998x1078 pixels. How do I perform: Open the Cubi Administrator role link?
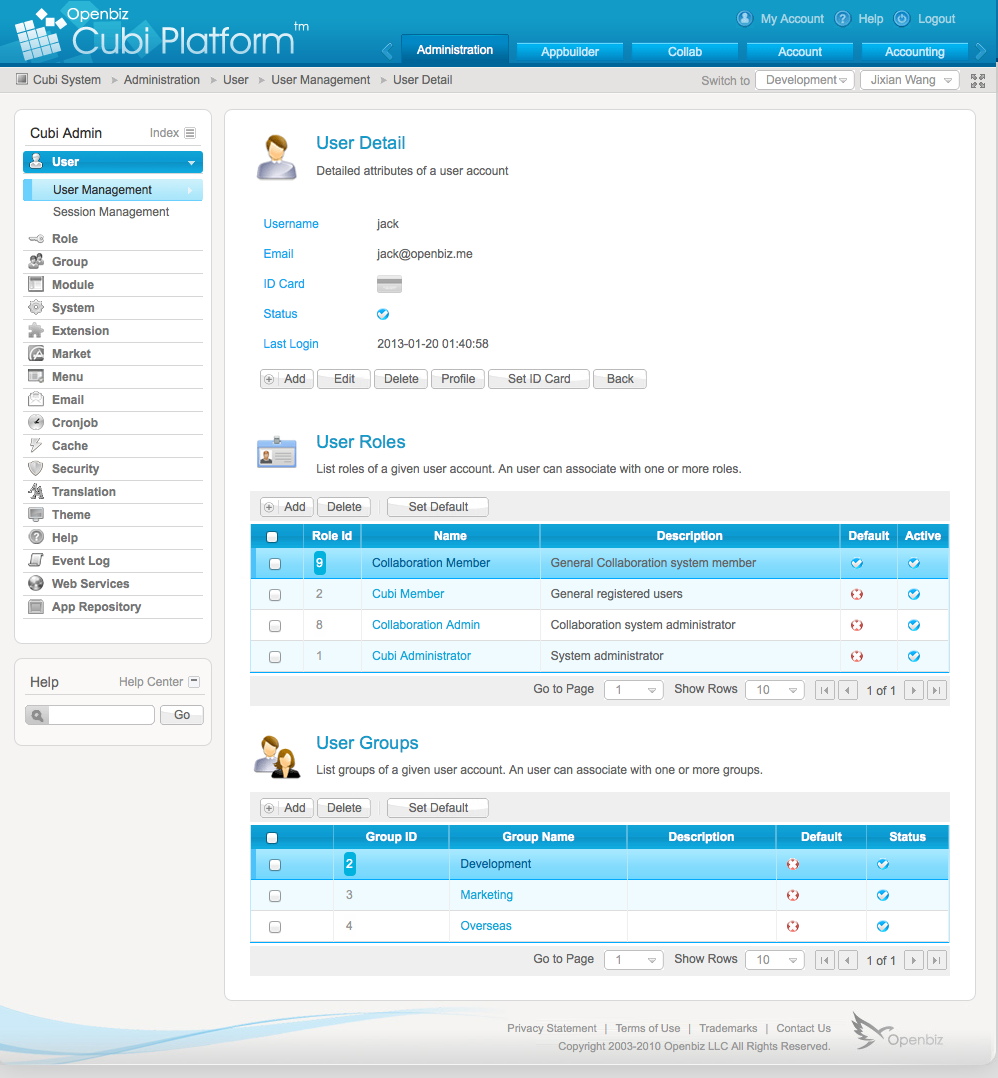coord(420,656)
